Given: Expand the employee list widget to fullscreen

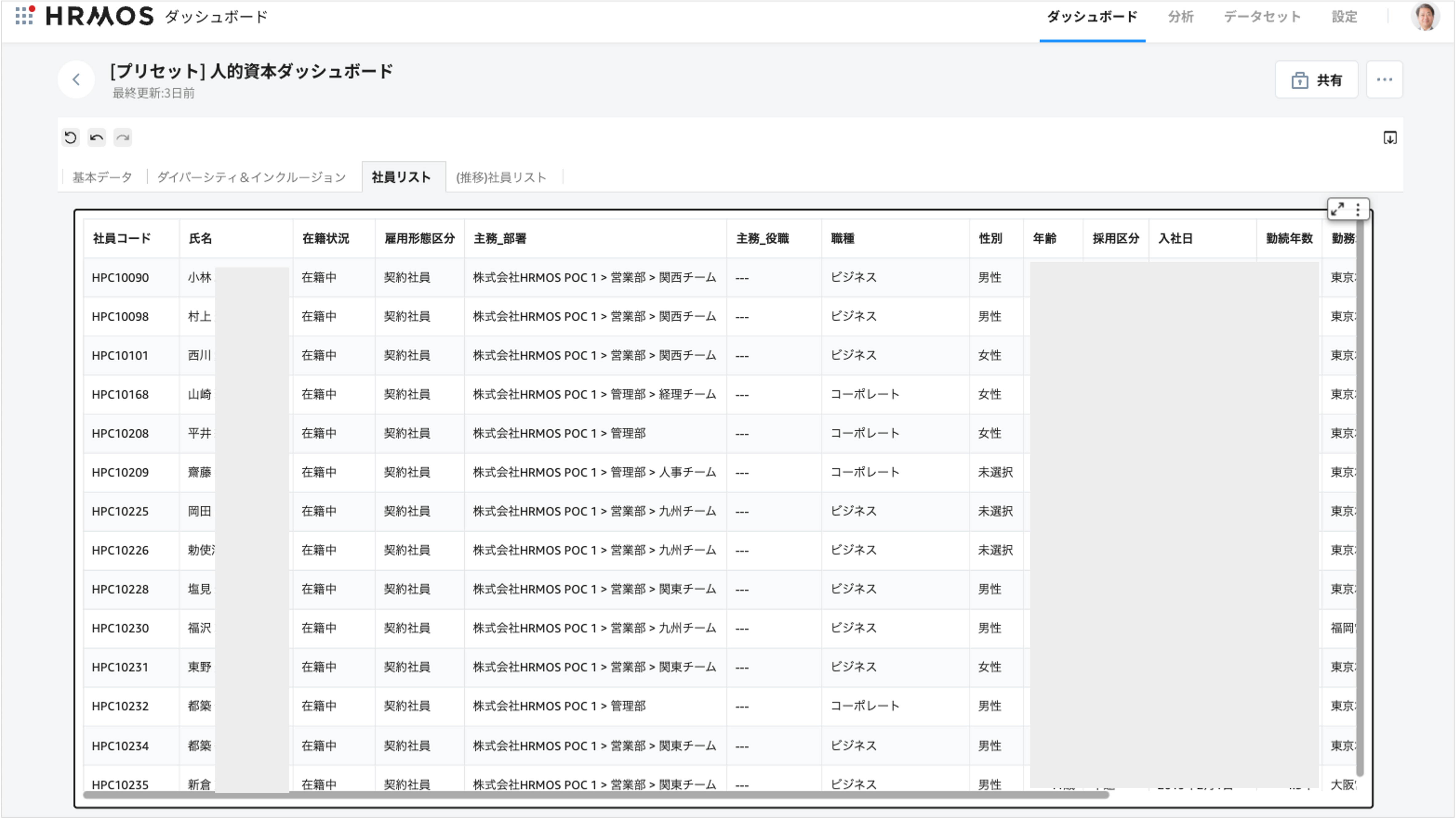Looking at the screenshot, I should point(1337,209).
